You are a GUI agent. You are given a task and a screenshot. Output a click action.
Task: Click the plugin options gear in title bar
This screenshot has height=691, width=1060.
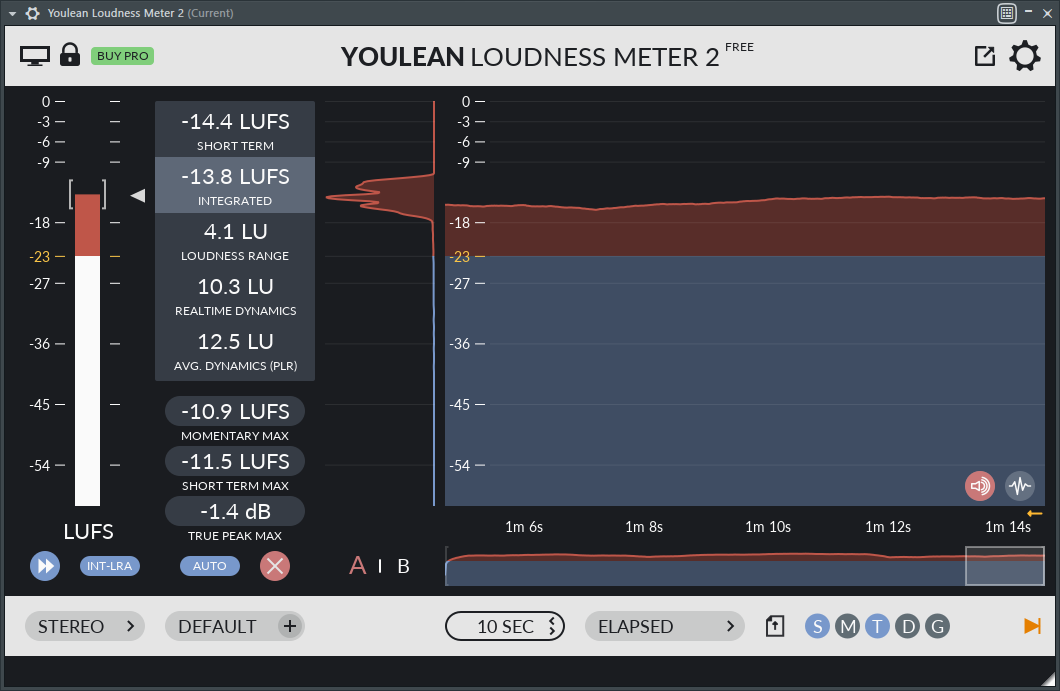(x=32, y=13)
